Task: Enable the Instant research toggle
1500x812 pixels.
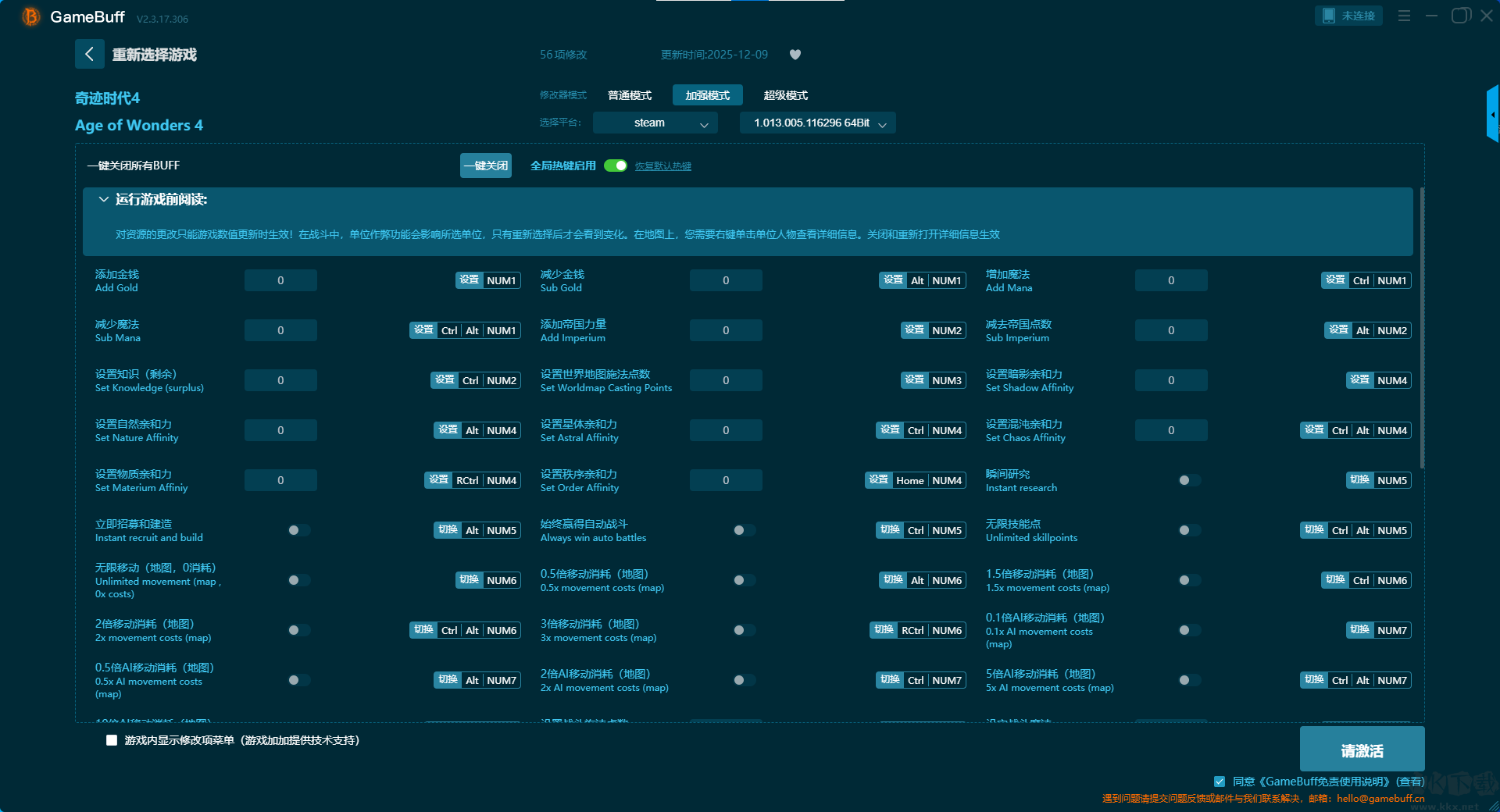Action: (1188, 480)
